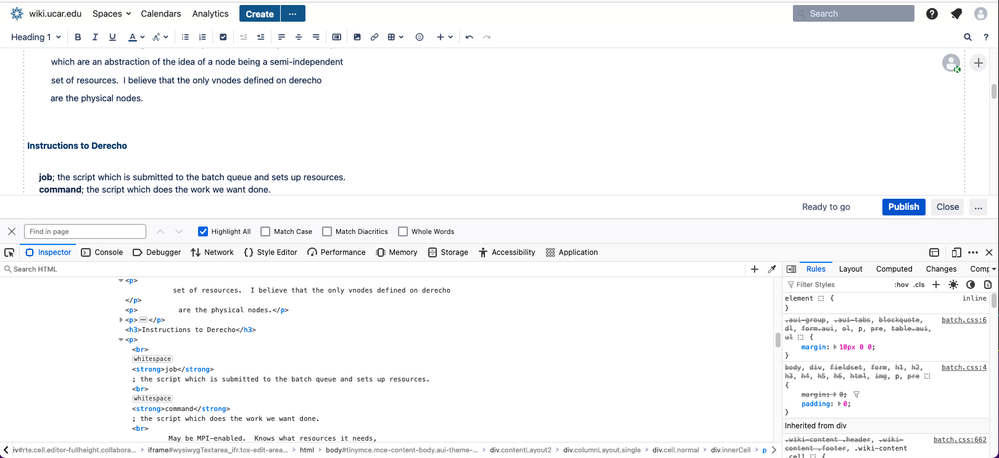The image size is (999, 458).
Task: Open Confluence help menu in header
Action: (932, 13)
